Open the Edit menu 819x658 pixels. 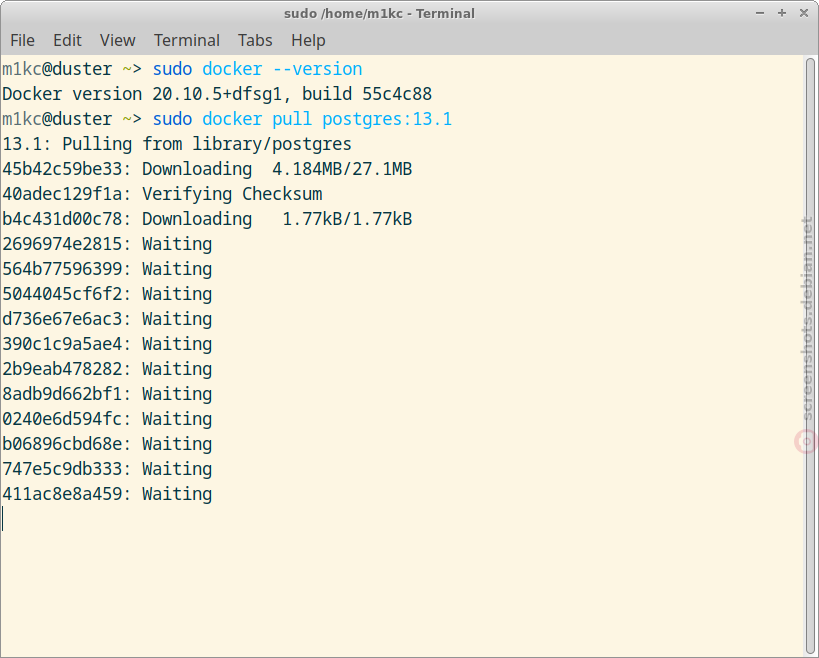click(x=67, y=40)
